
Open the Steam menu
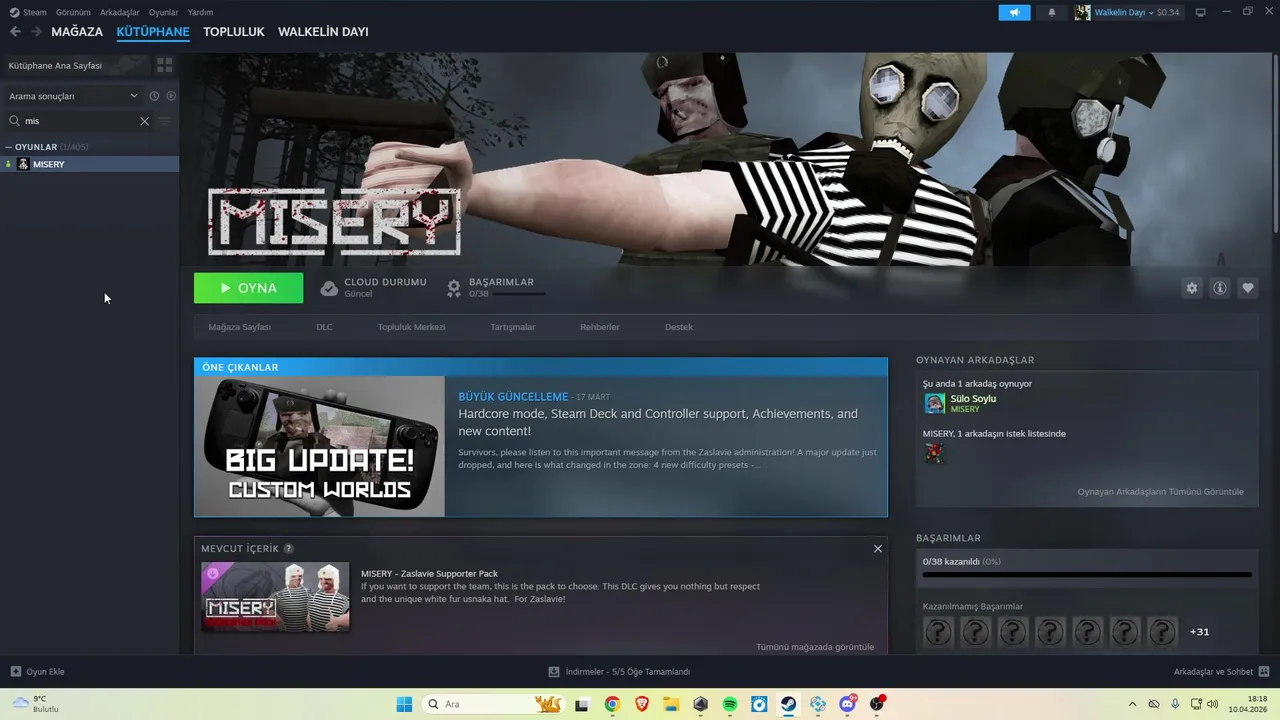(28, 12)
